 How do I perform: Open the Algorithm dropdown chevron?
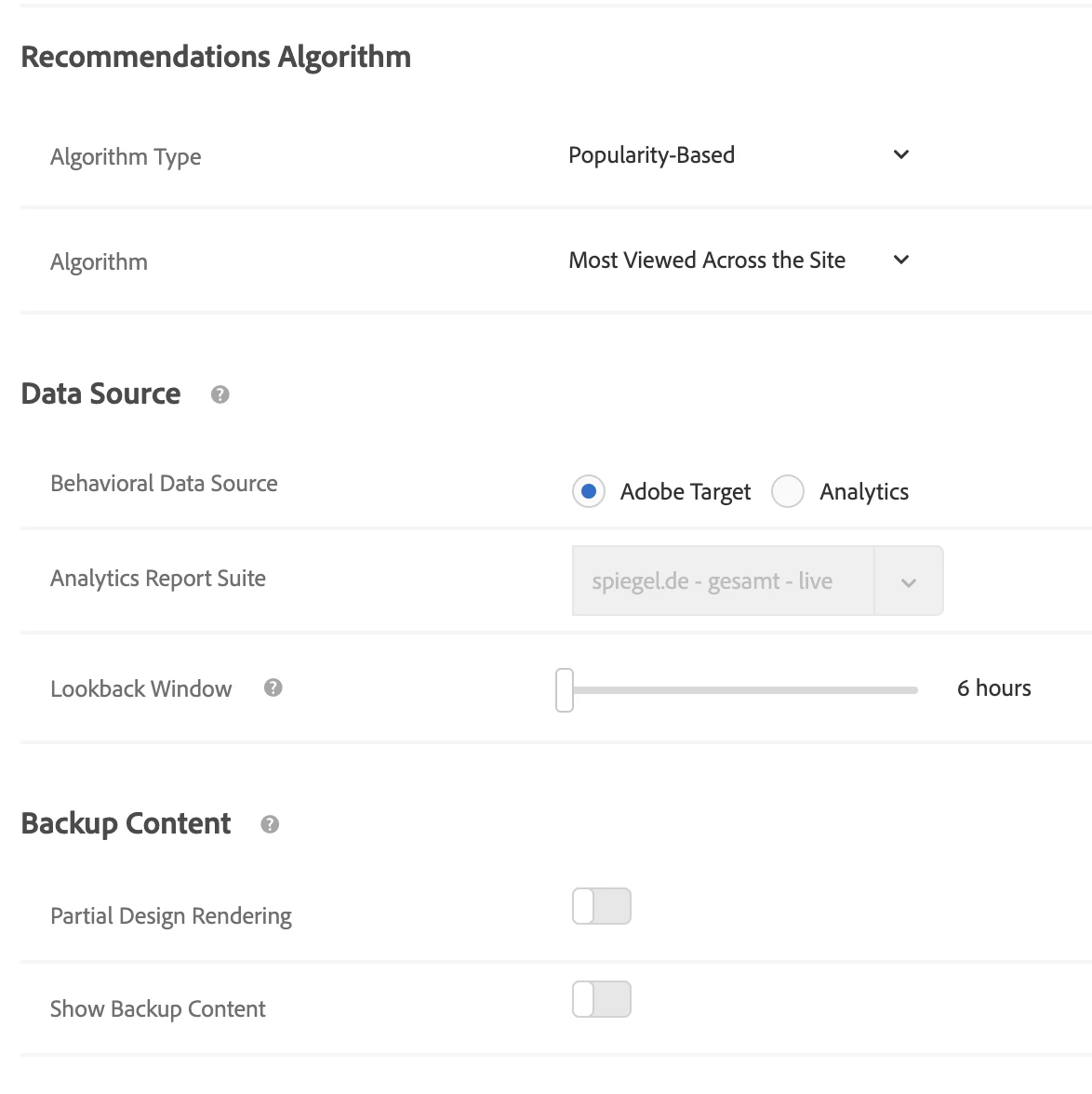[900, 260]
